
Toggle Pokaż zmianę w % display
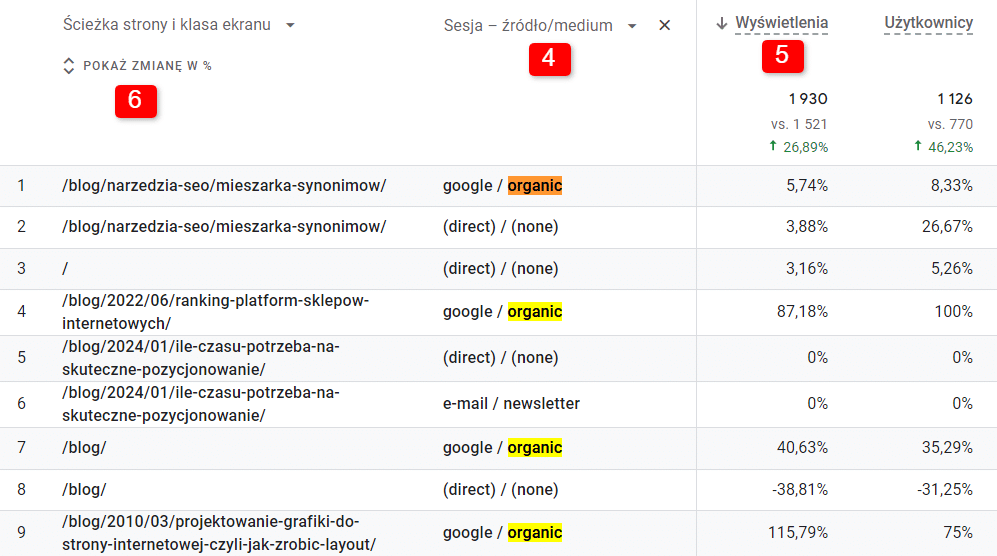147,66
